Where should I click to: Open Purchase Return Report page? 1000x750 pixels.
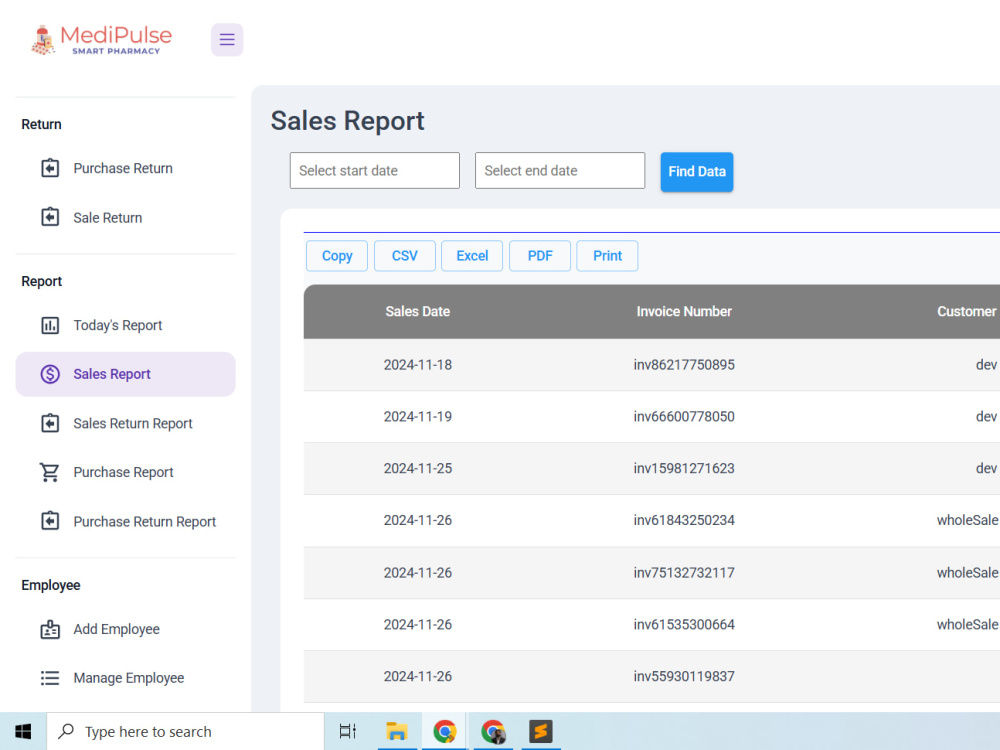pos(126,522)
